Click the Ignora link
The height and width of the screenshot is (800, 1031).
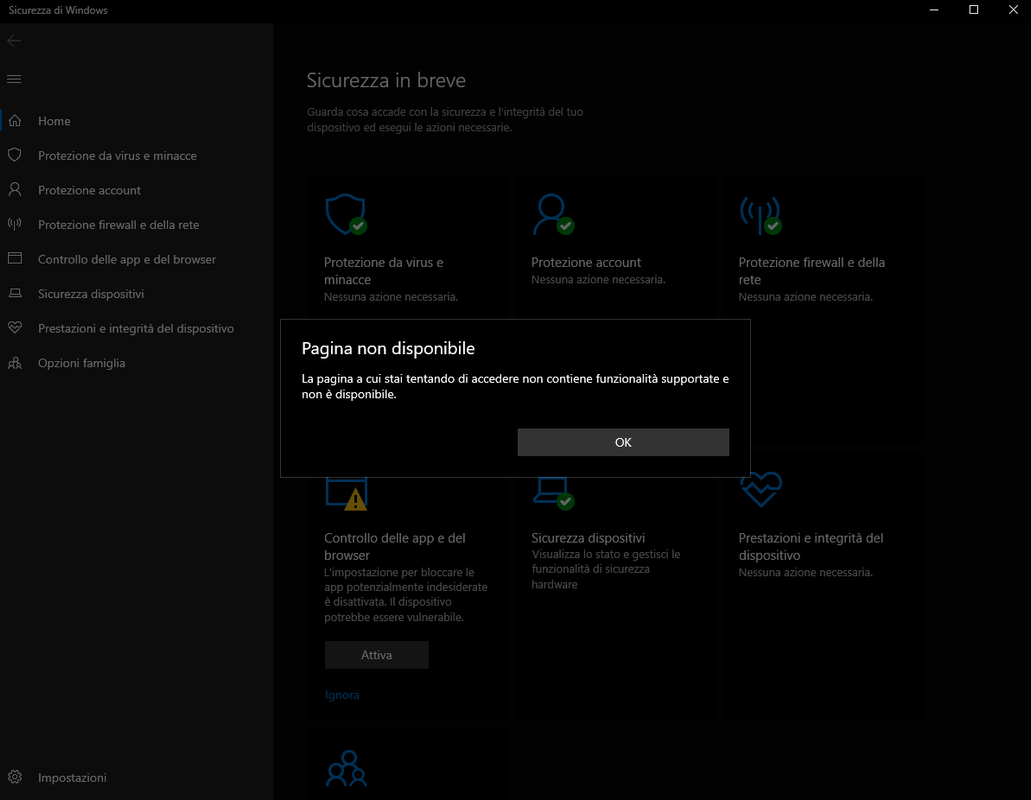point(342,695)
